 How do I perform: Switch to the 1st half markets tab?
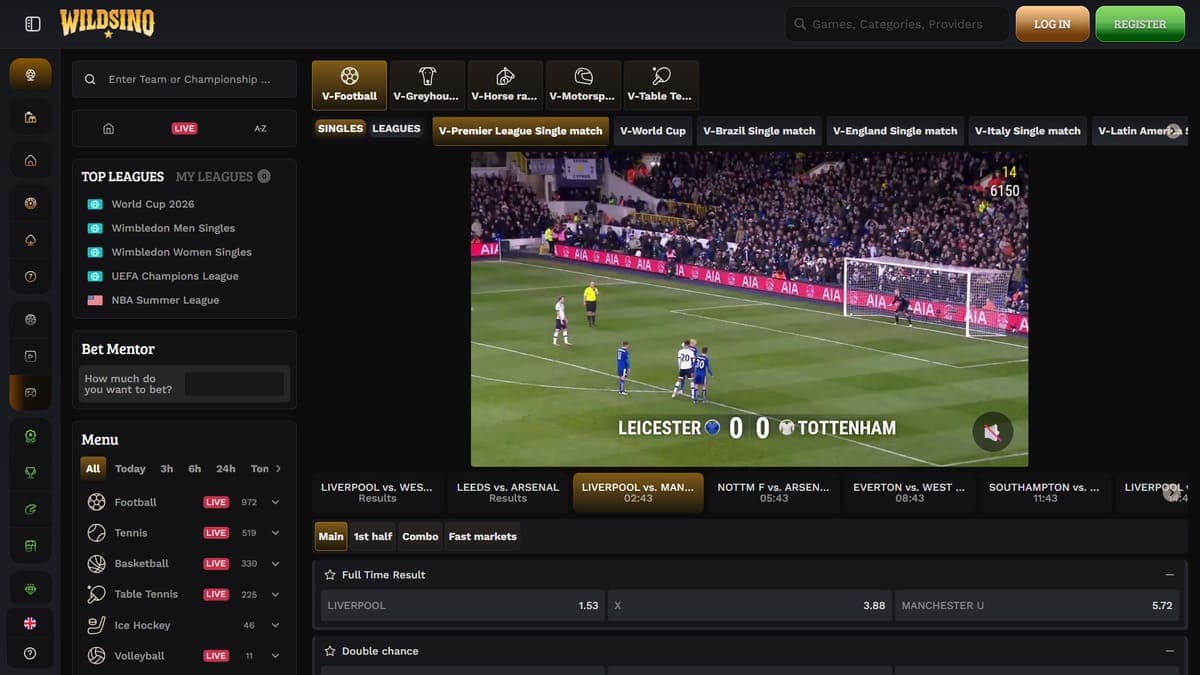pyautogui.click(x=373, y=537)
